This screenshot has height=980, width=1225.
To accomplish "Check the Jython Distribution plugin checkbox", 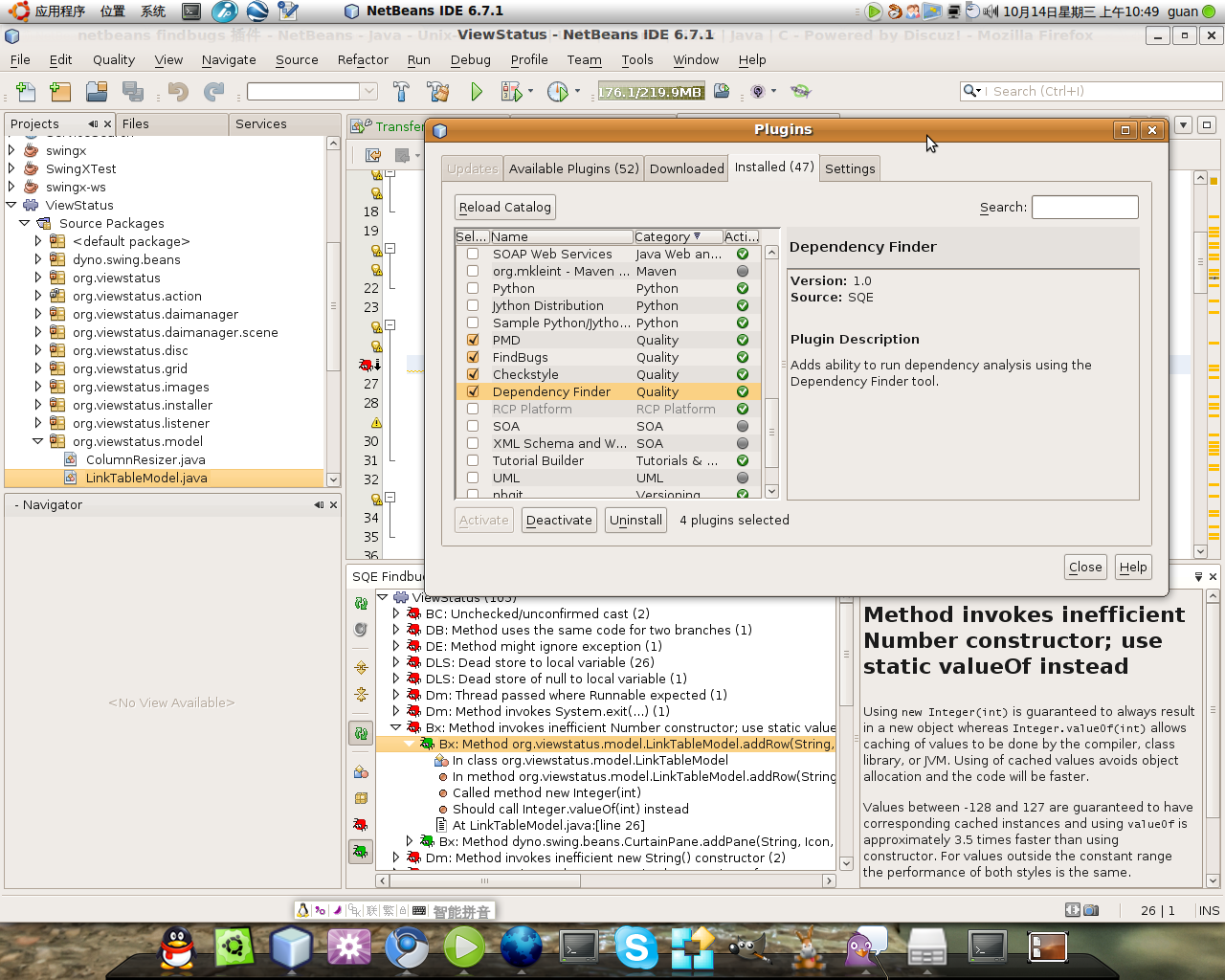I will 473,305.
